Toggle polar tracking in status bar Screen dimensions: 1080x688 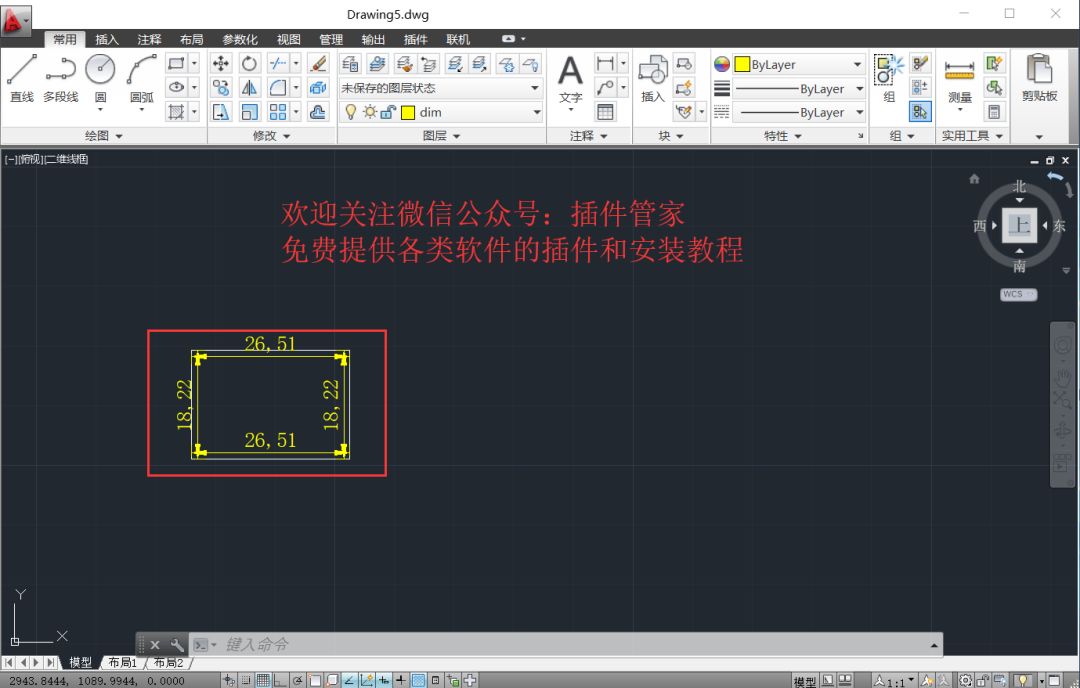(297, 680)
